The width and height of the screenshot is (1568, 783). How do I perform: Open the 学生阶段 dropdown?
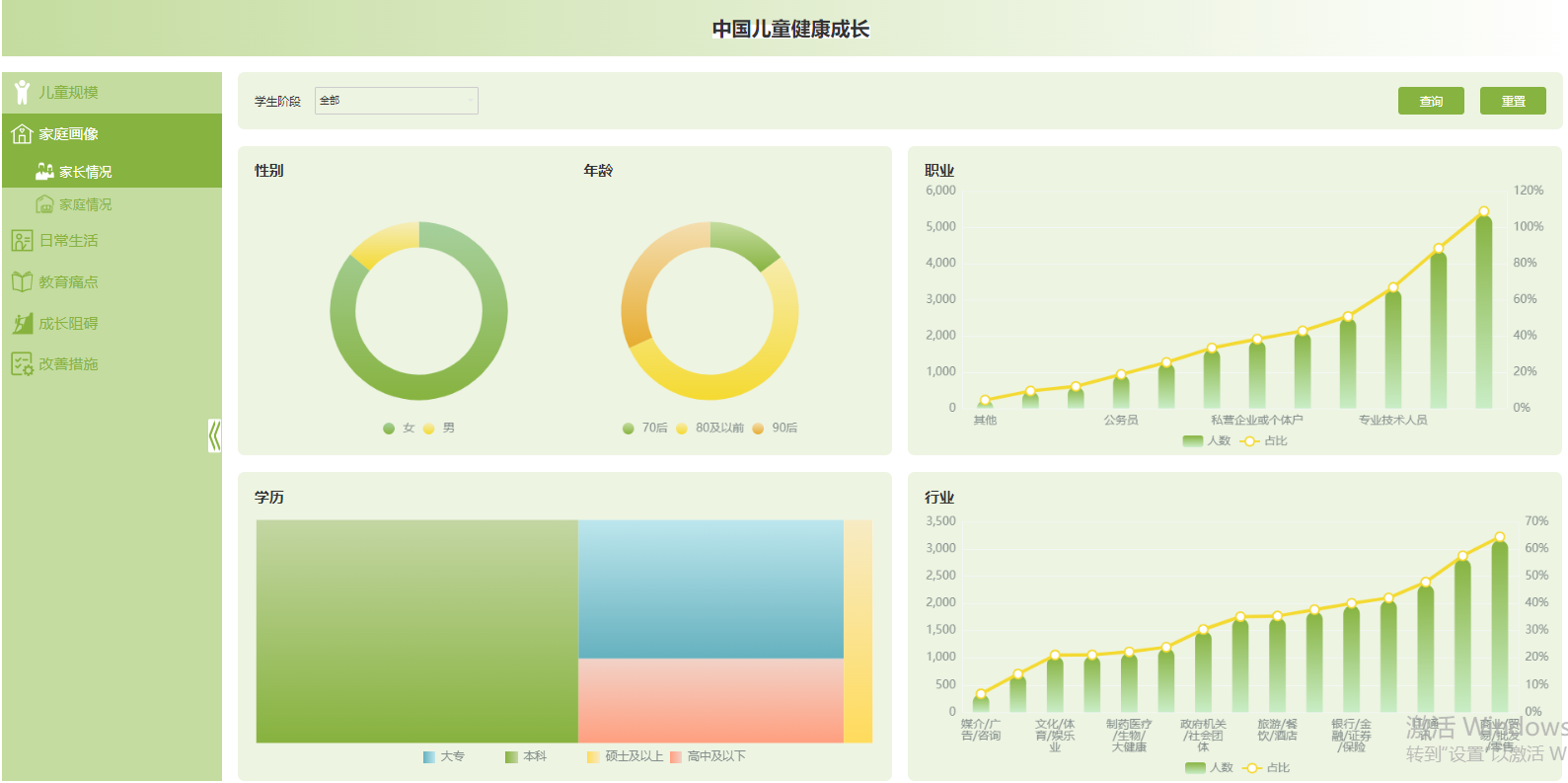(x=397, y=101)
